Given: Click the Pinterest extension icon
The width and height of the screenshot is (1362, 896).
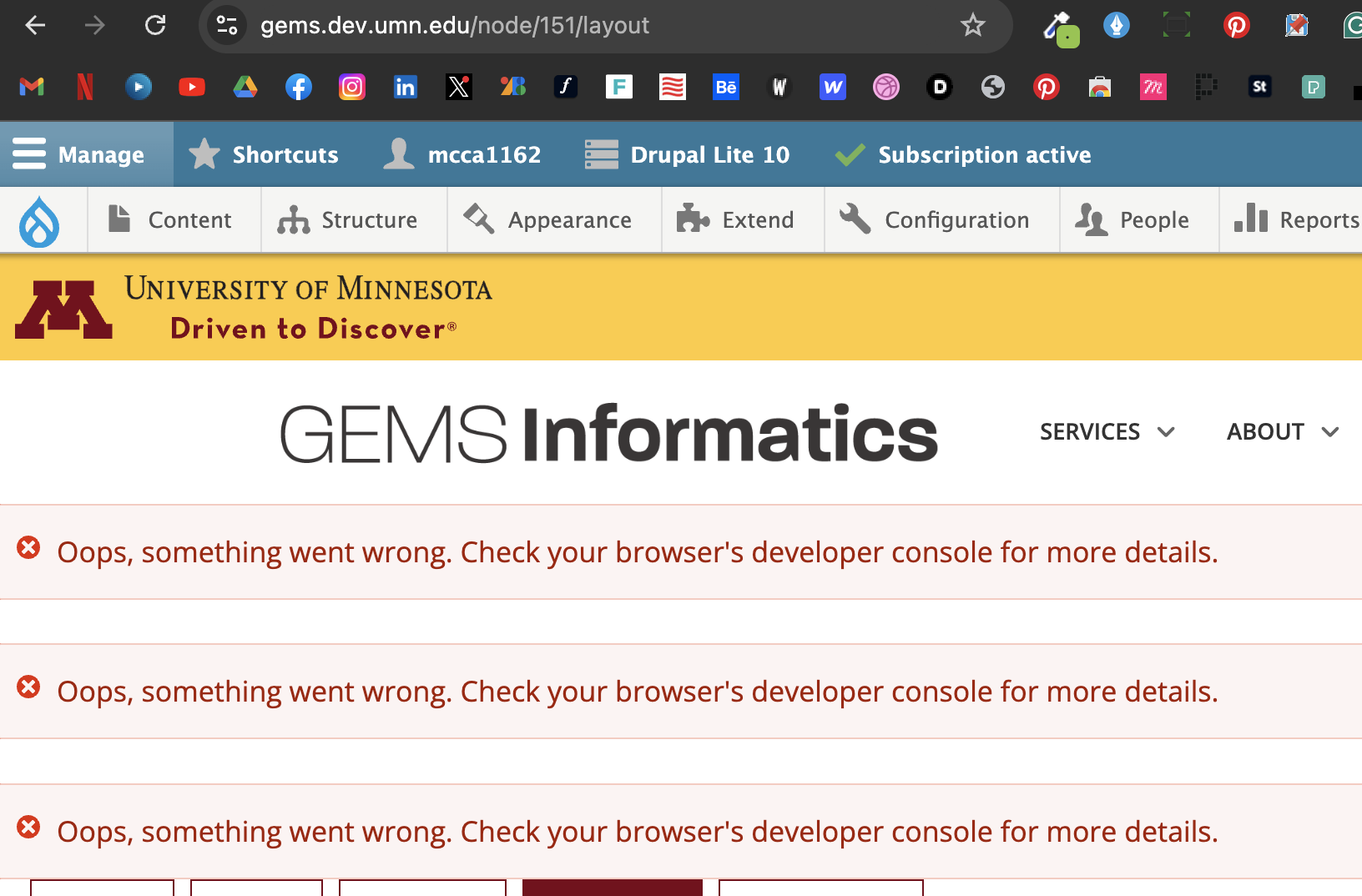Looking at the screenshot, I should coord(1236,25).
